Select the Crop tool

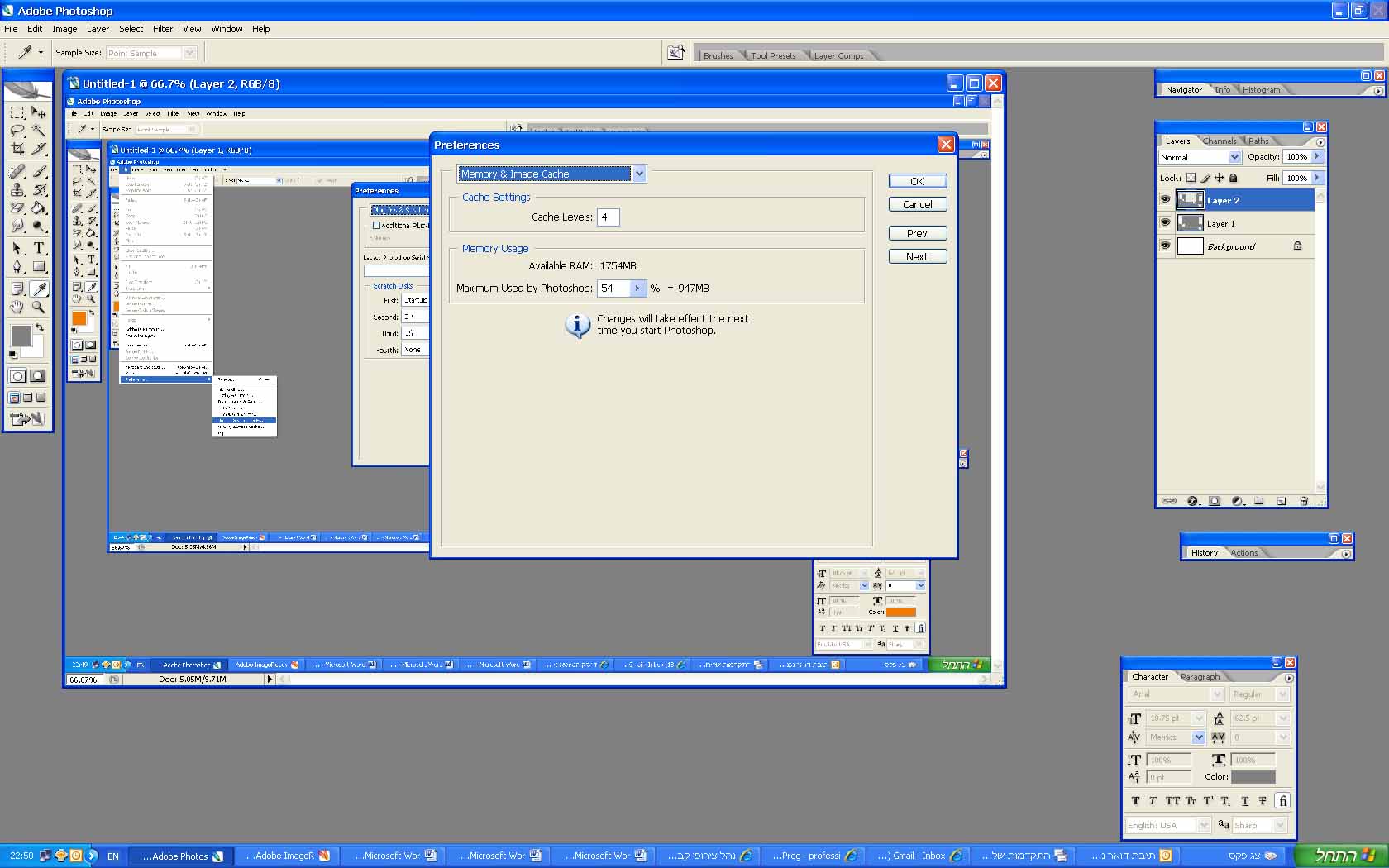[17, 149]
